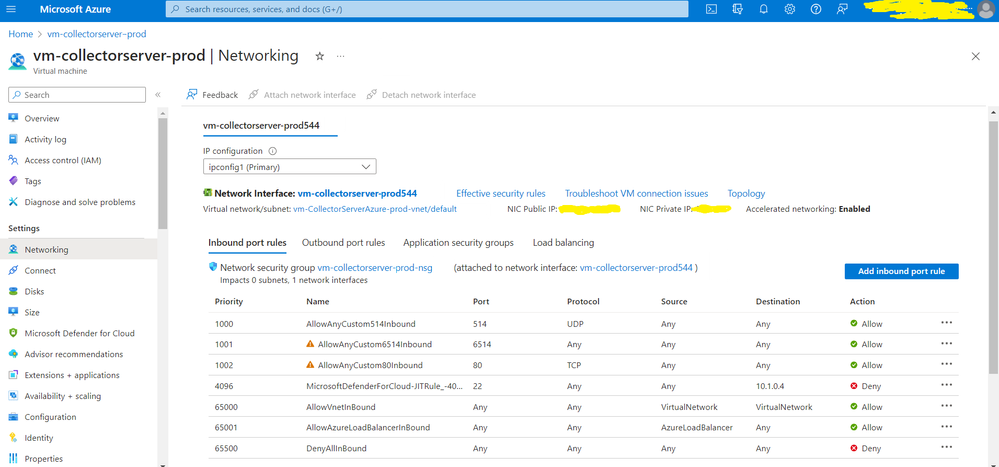Open Microsoft Defender for Cloud

click(79, 333)
